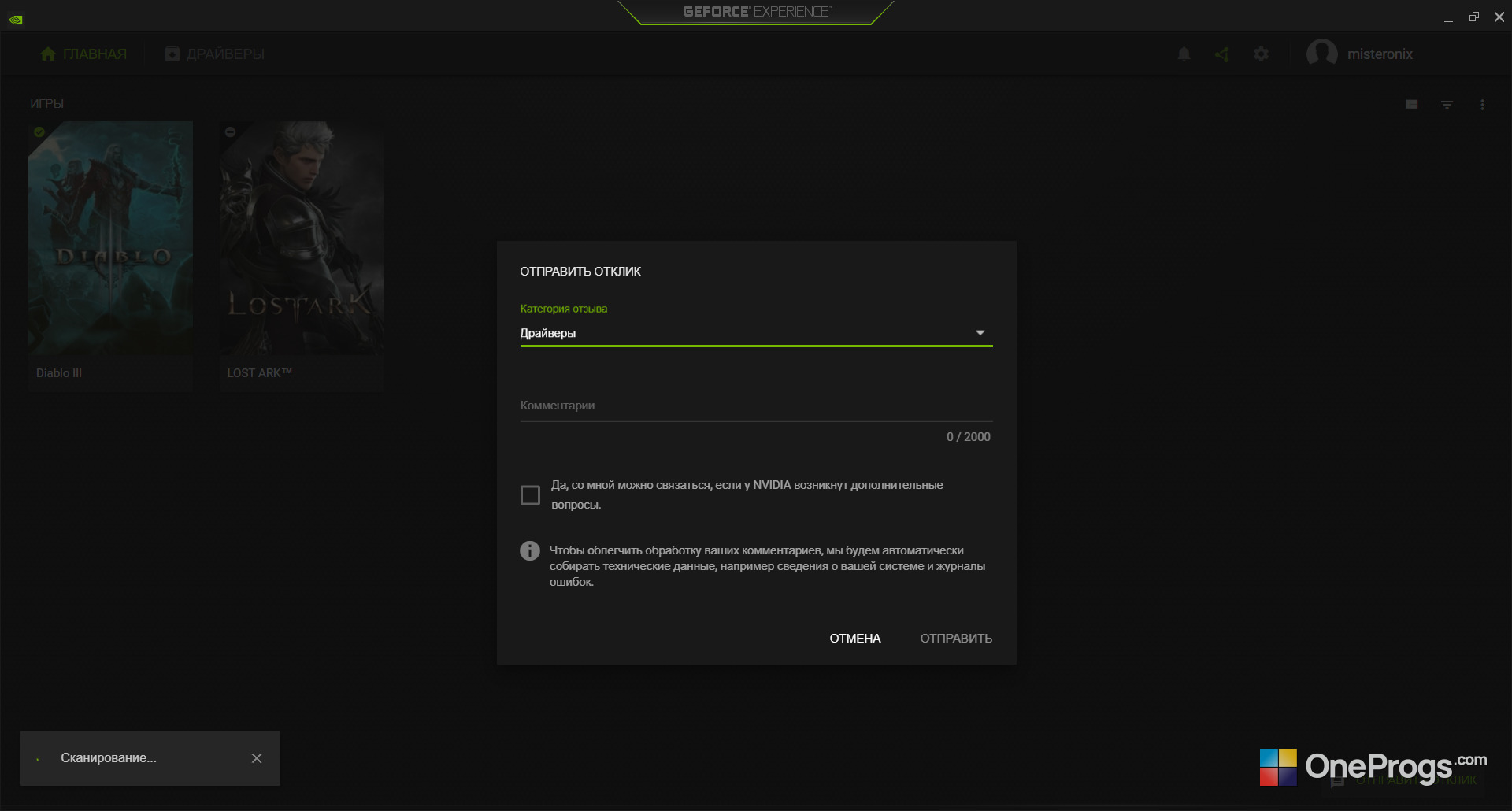Click the optimized checkmark badge on Diablo III

39,132
